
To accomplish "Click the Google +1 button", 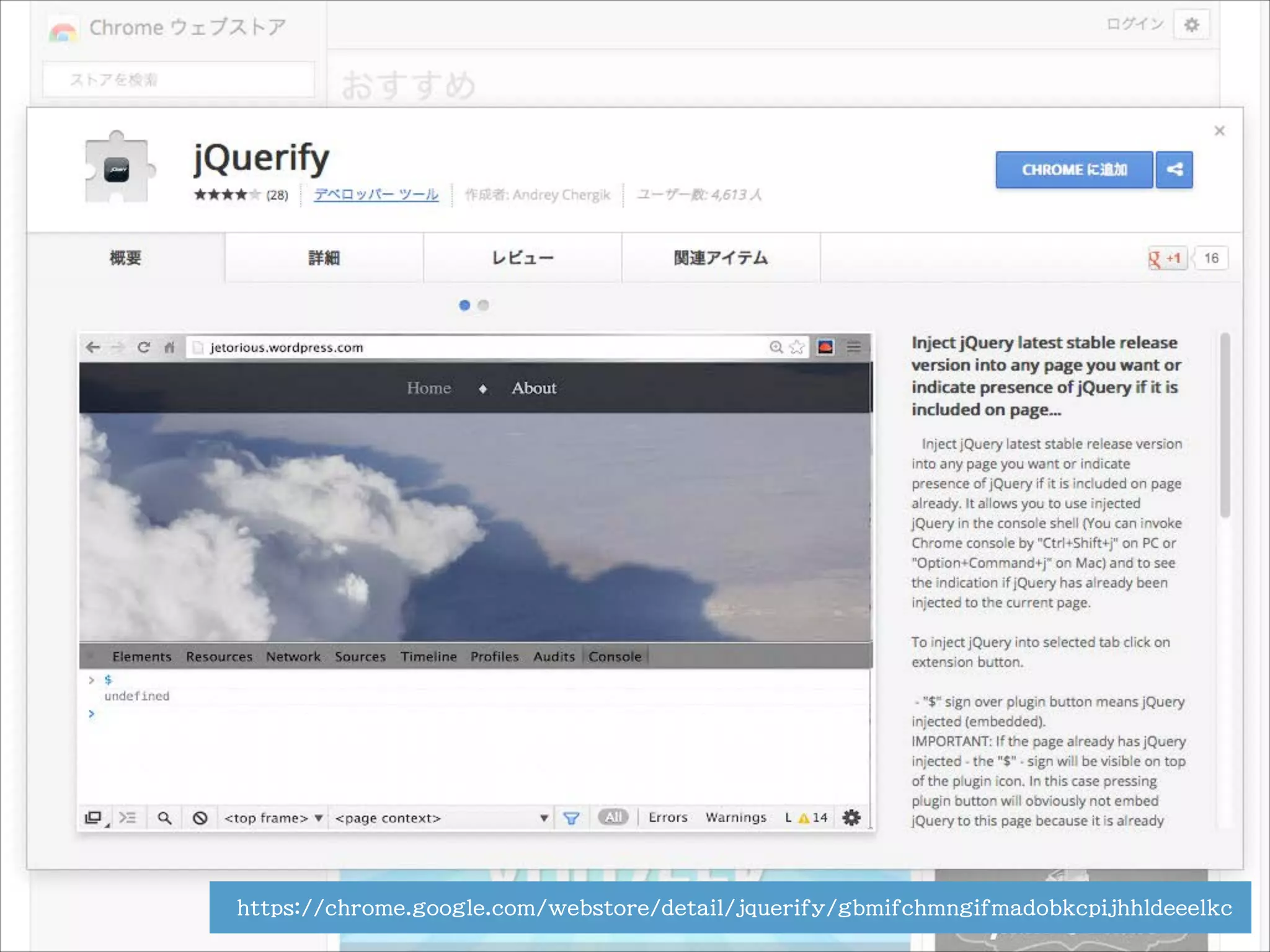I will pyautogui.click(x=1167, y=258).
